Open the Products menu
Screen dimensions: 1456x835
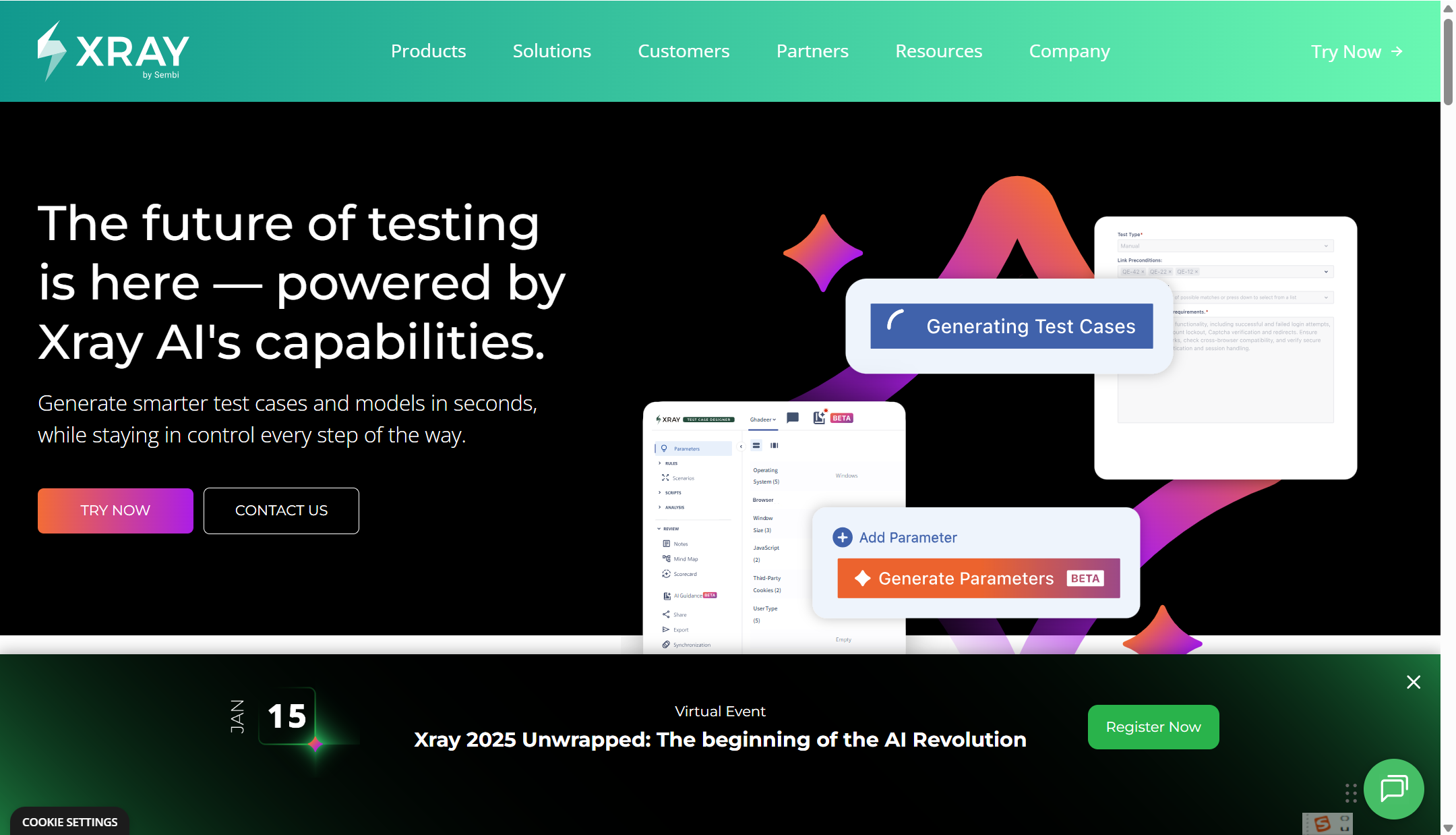[428, 51]
